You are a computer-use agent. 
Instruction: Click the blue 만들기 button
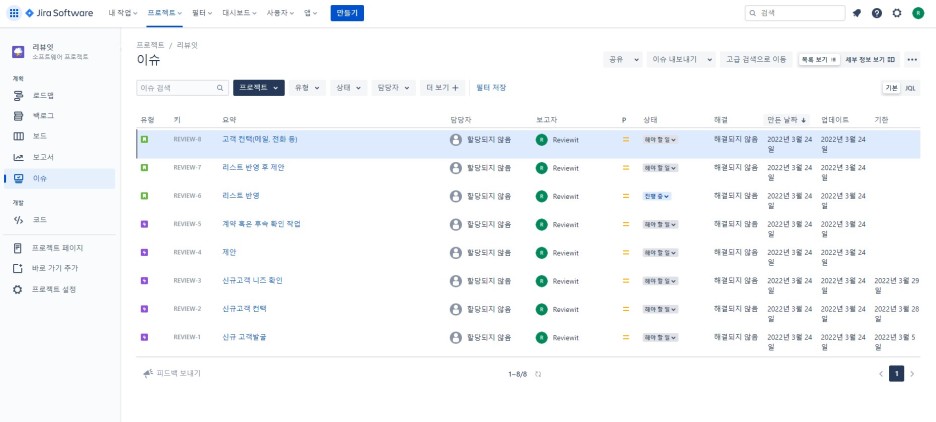pos(347,13)
